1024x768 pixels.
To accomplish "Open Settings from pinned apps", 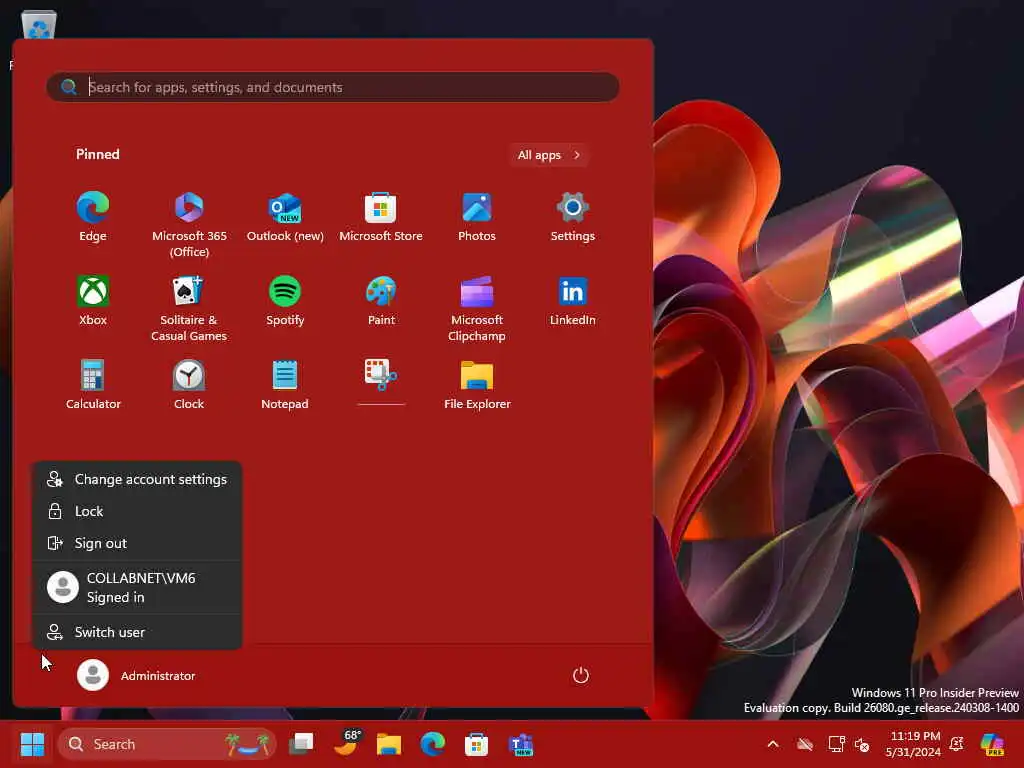I will coord(573,217).
